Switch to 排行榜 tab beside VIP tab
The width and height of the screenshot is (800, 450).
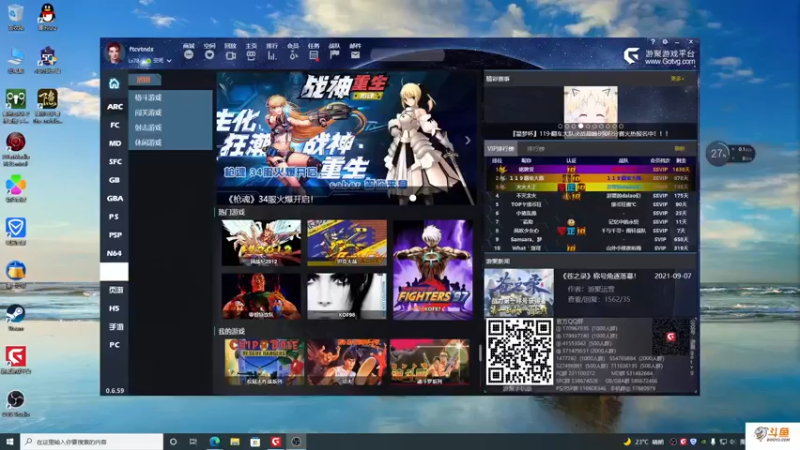click(x=536, y=149)
